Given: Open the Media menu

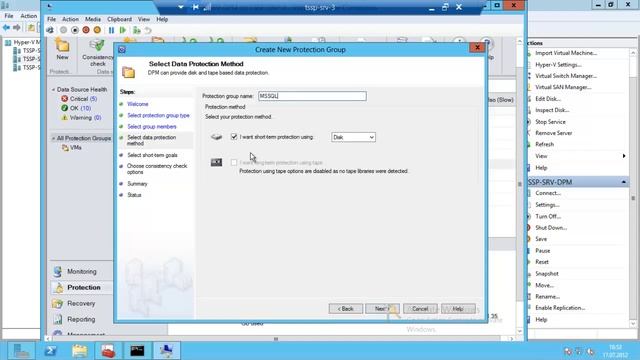Looking at the screenshot, I should coord(93,19).
